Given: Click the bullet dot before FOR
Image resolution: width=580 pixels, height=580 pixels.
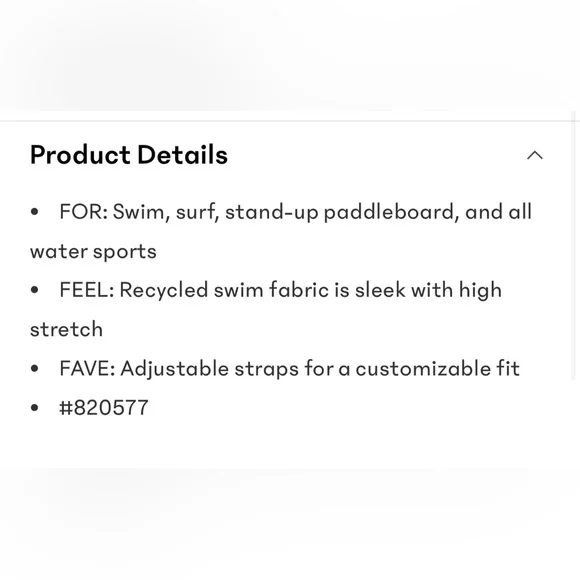Looking at the screenshot, I should 35,212.
